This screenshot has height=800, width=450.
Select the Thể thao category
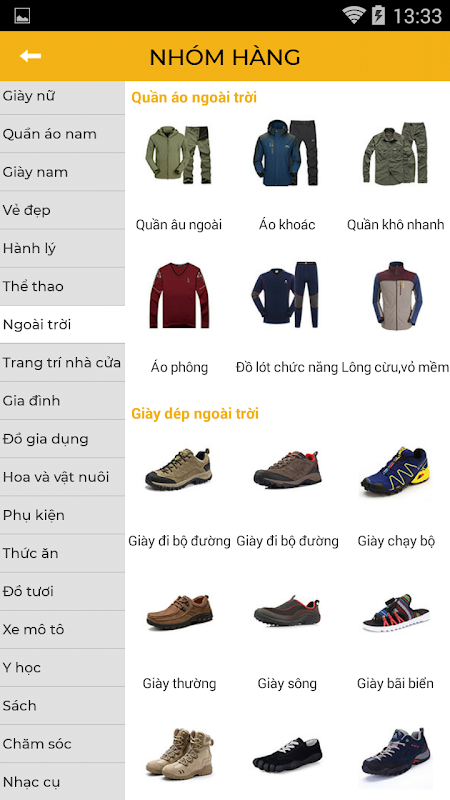pos(62,286)
